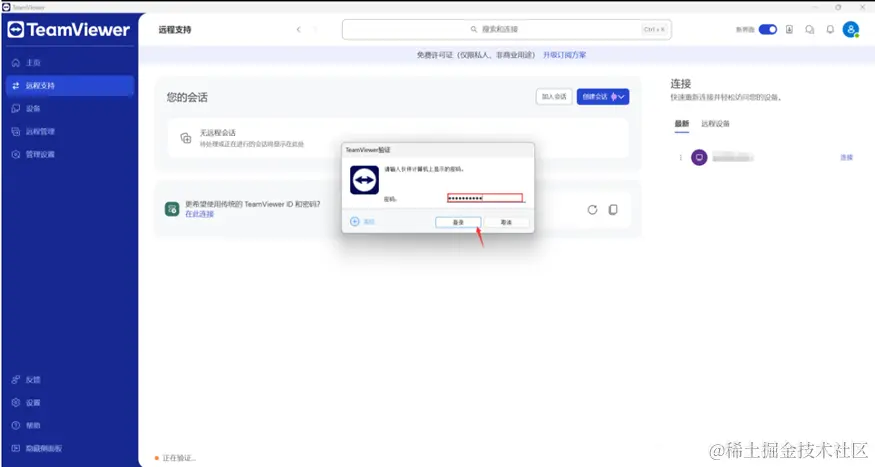Click the no remote session card icon

pos(186,138)
